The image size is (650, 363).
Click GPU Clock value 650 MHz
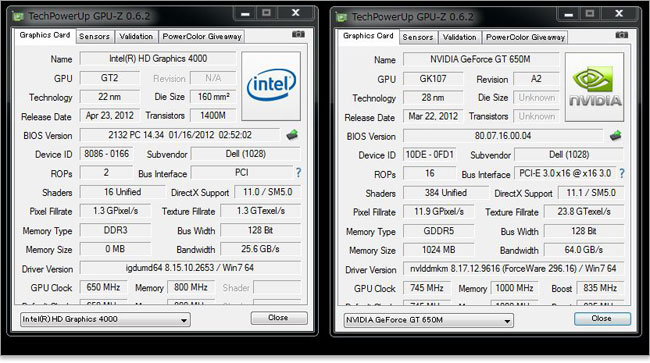click(103, 287)
